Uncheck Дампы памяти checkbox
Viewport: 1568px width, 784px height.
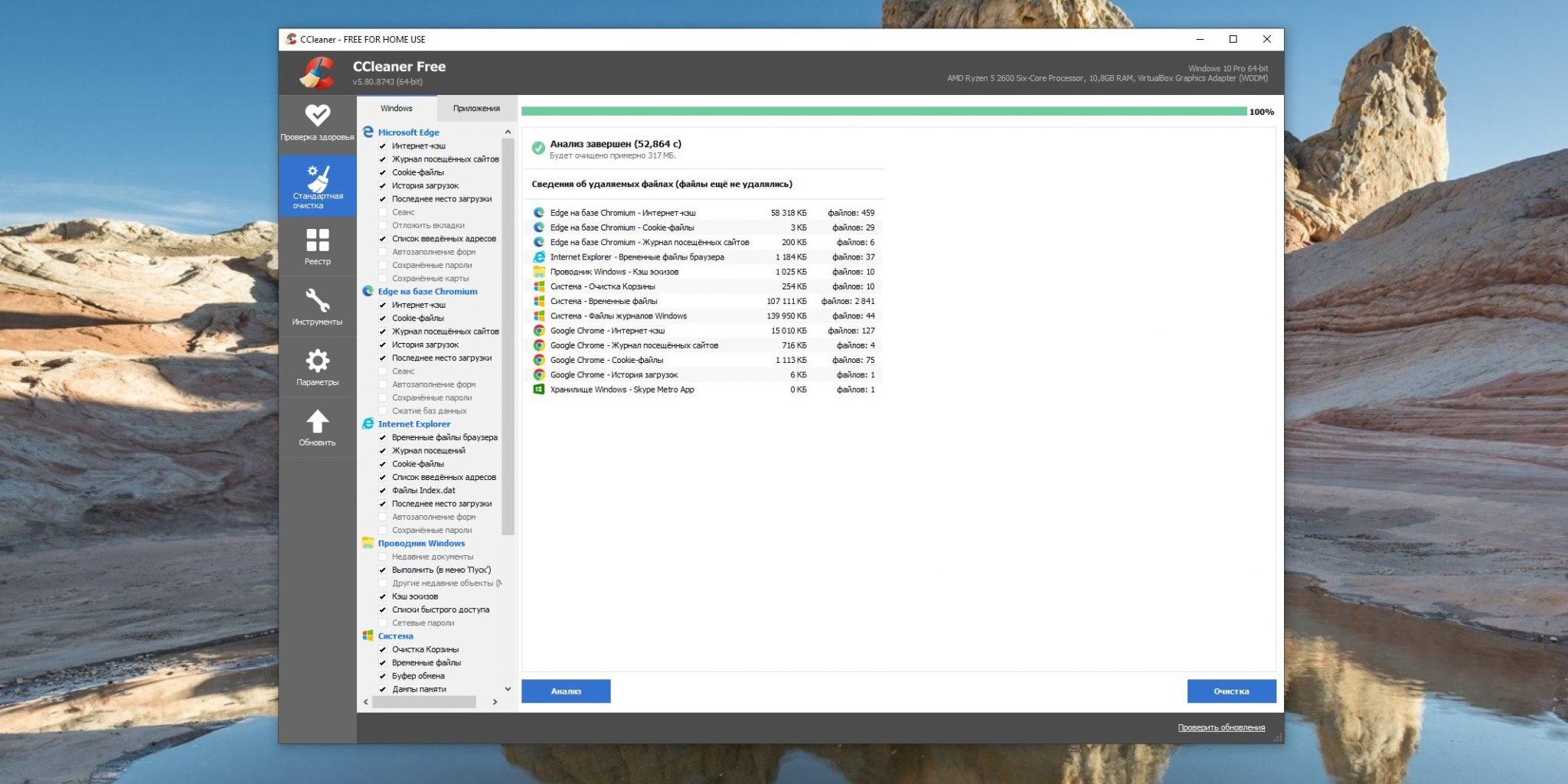[x=383, y=689]
